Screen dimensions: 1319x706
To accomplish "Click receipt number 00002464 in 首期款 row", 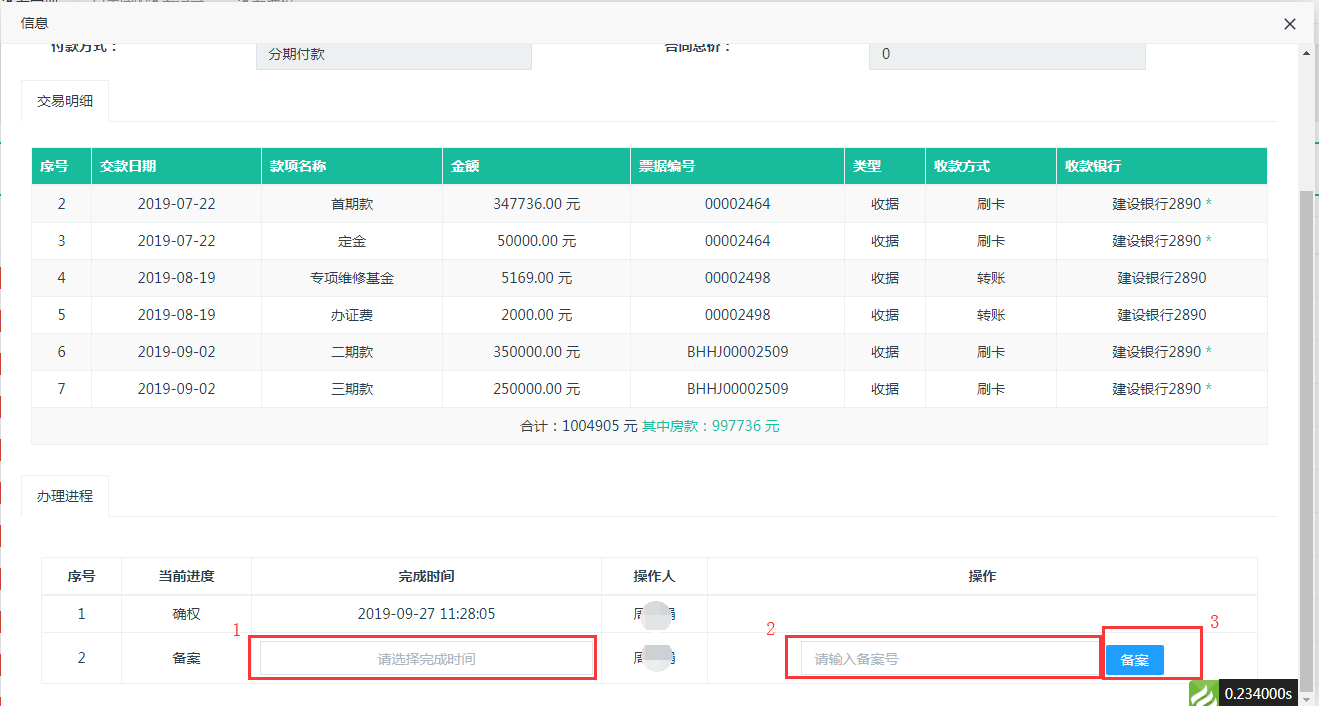I will pos(738,204).
